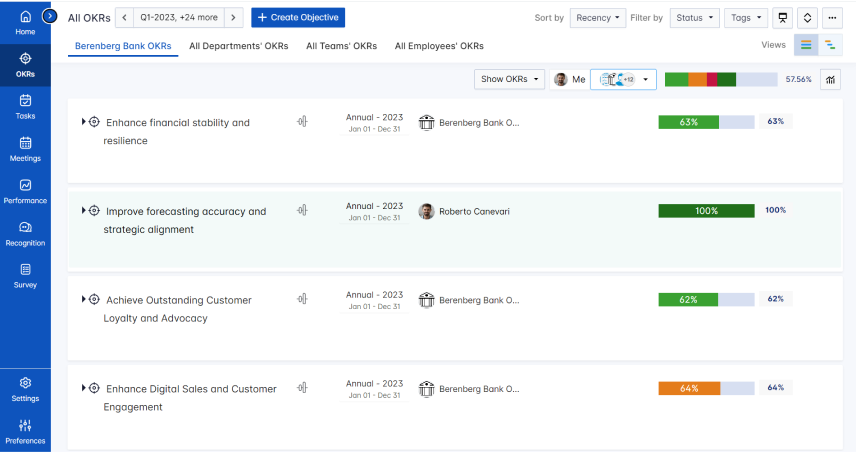Open the Status filter dropdown

coord(694,17)
